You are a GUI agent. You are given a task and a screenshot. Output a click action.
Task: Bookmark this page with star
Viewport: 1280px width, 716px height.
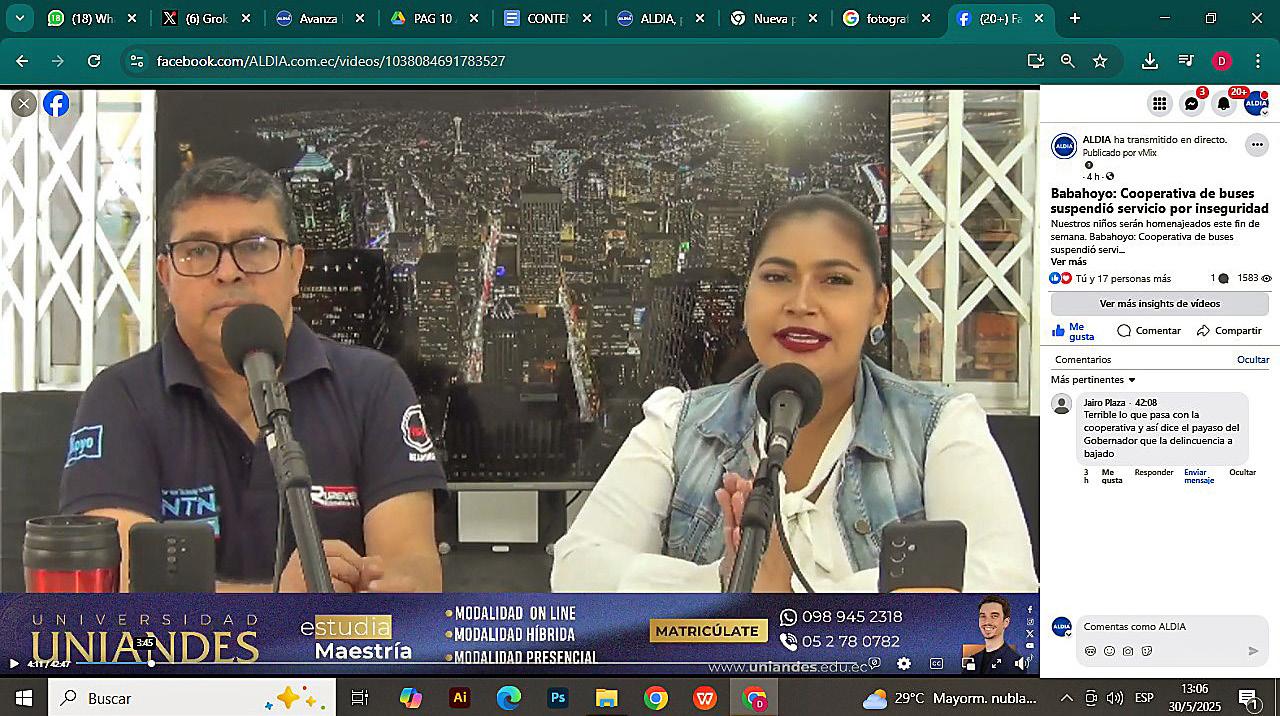(x=1100, y=61)
